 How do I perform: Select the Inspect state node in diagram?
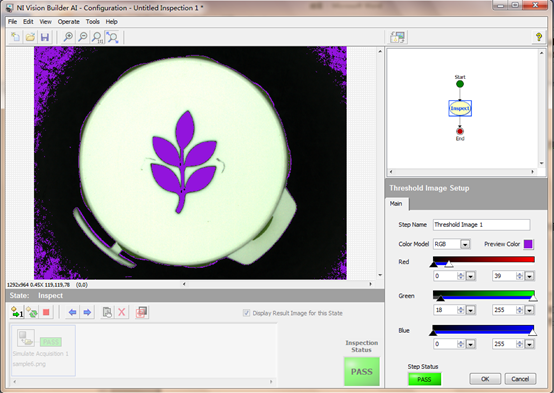(460, 108)
